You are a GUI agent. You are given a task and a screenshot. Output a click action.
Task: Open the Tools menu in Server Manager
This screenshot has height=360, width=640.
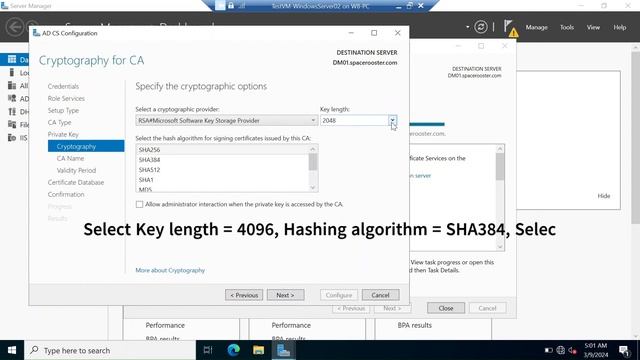[567, 27]
